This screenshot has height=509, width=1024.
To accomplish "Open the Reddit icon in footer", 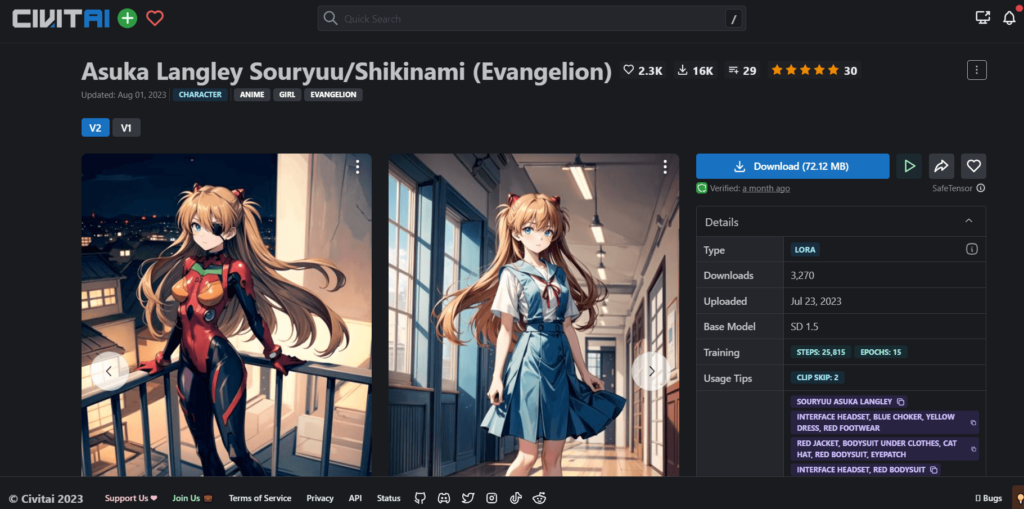I will (x=539, y=498).
